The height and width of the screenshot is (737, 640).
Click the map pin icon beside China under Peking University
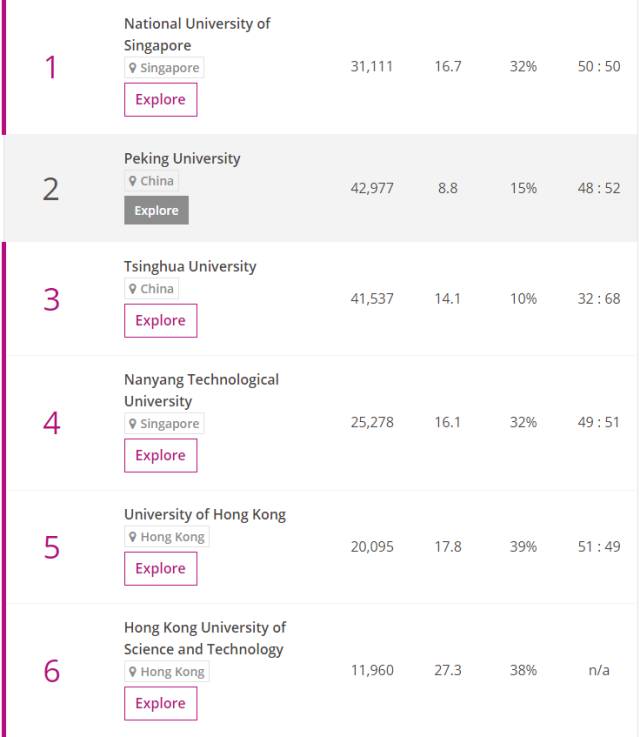(x=132, y=181)
